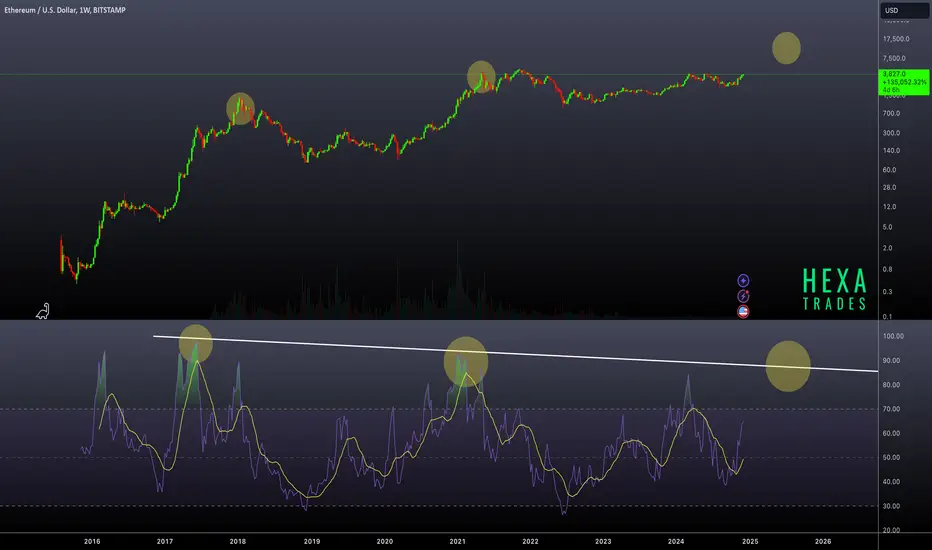The height and width of the screenshot is (550, 932).
Task: Click the 700.0 price scale label
Action: click(891, 113)
